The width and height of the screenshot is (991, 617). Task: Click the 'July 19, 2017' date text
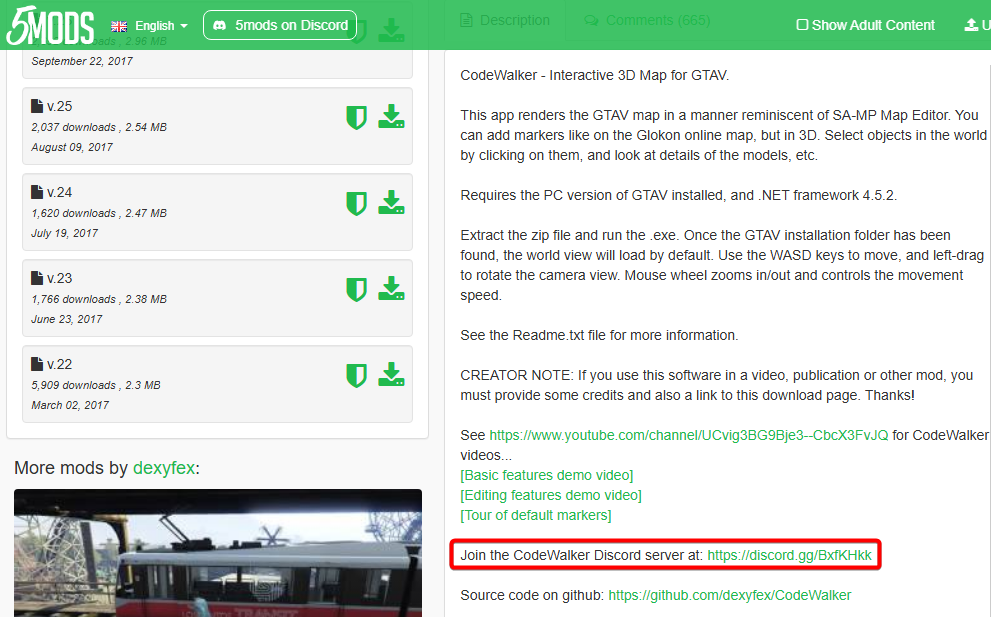click(x=64, y=233)
